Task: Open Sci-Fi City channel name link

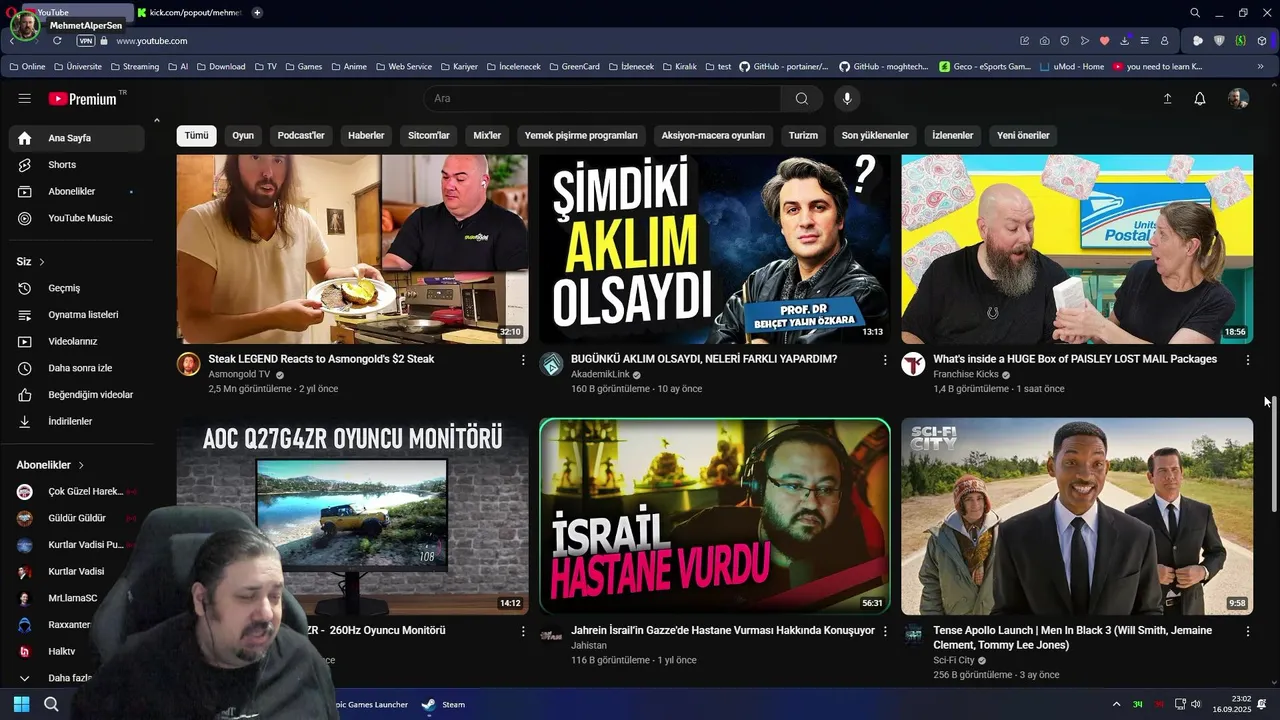Action: point(954,660)
